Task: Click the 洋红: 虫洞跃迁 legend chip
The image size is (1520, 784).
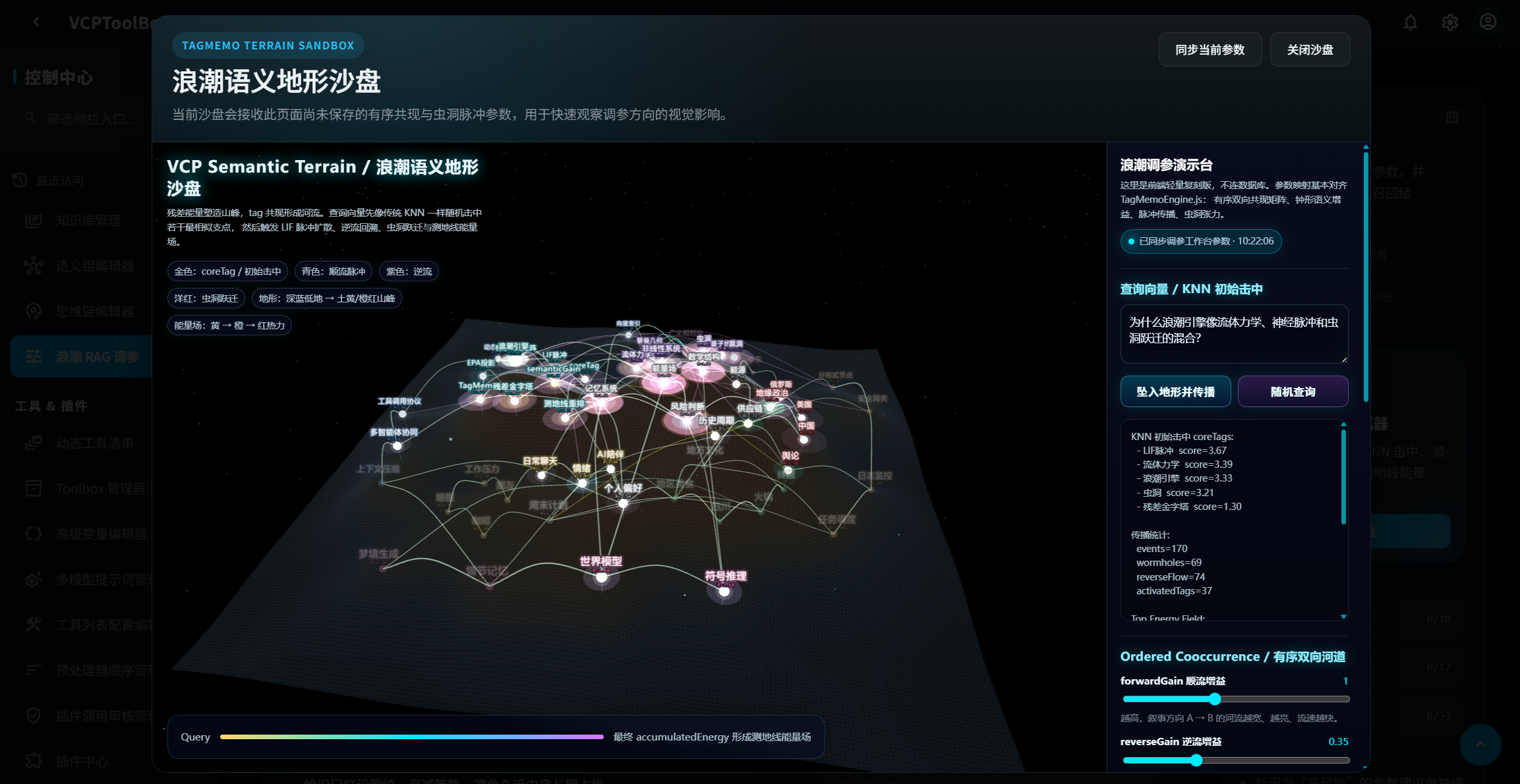Action: coord(206,298)
